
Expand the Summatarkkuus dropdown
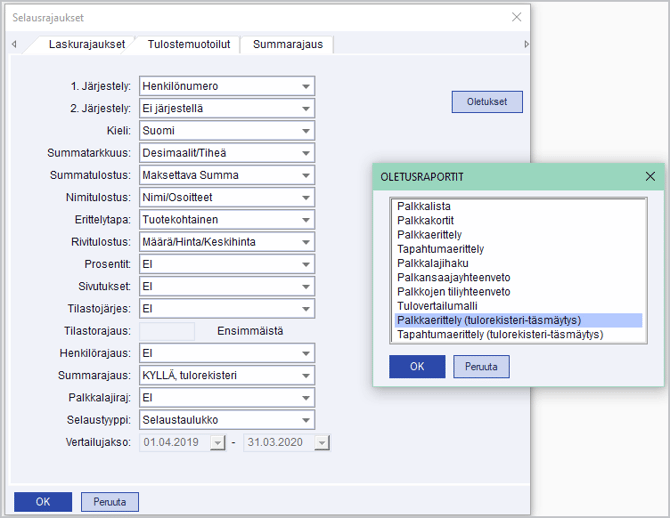(306, 153)
